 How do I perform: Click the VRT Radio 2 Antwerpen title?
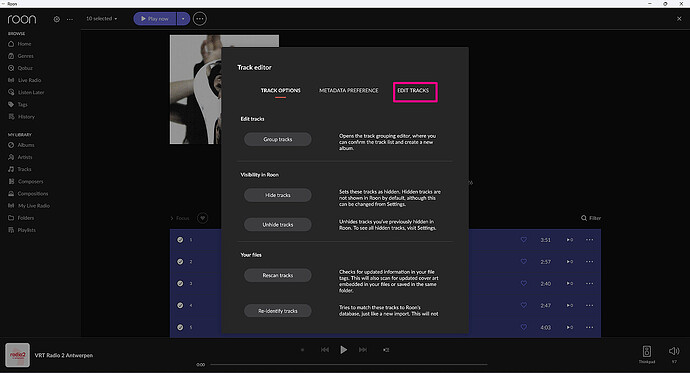[x=64, y=355]
